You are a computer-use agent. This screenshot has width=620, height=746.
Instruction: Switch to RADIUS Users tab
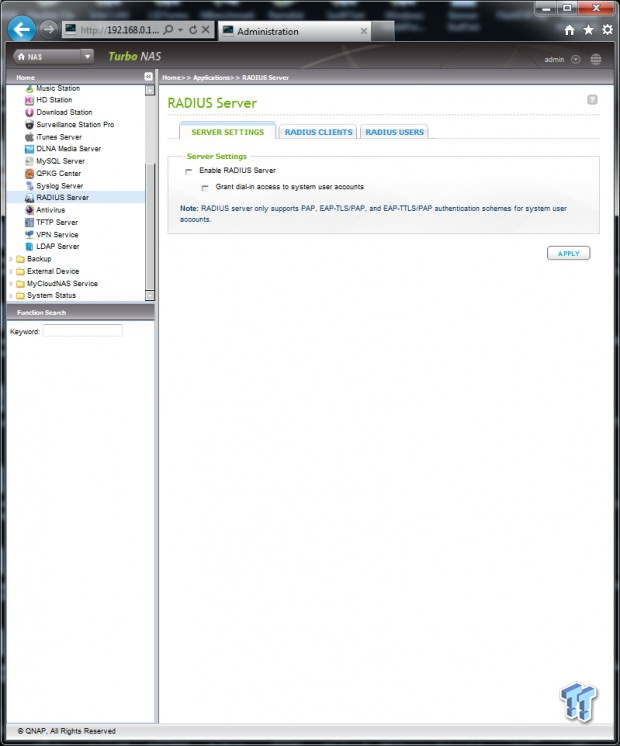pos(394,132)
